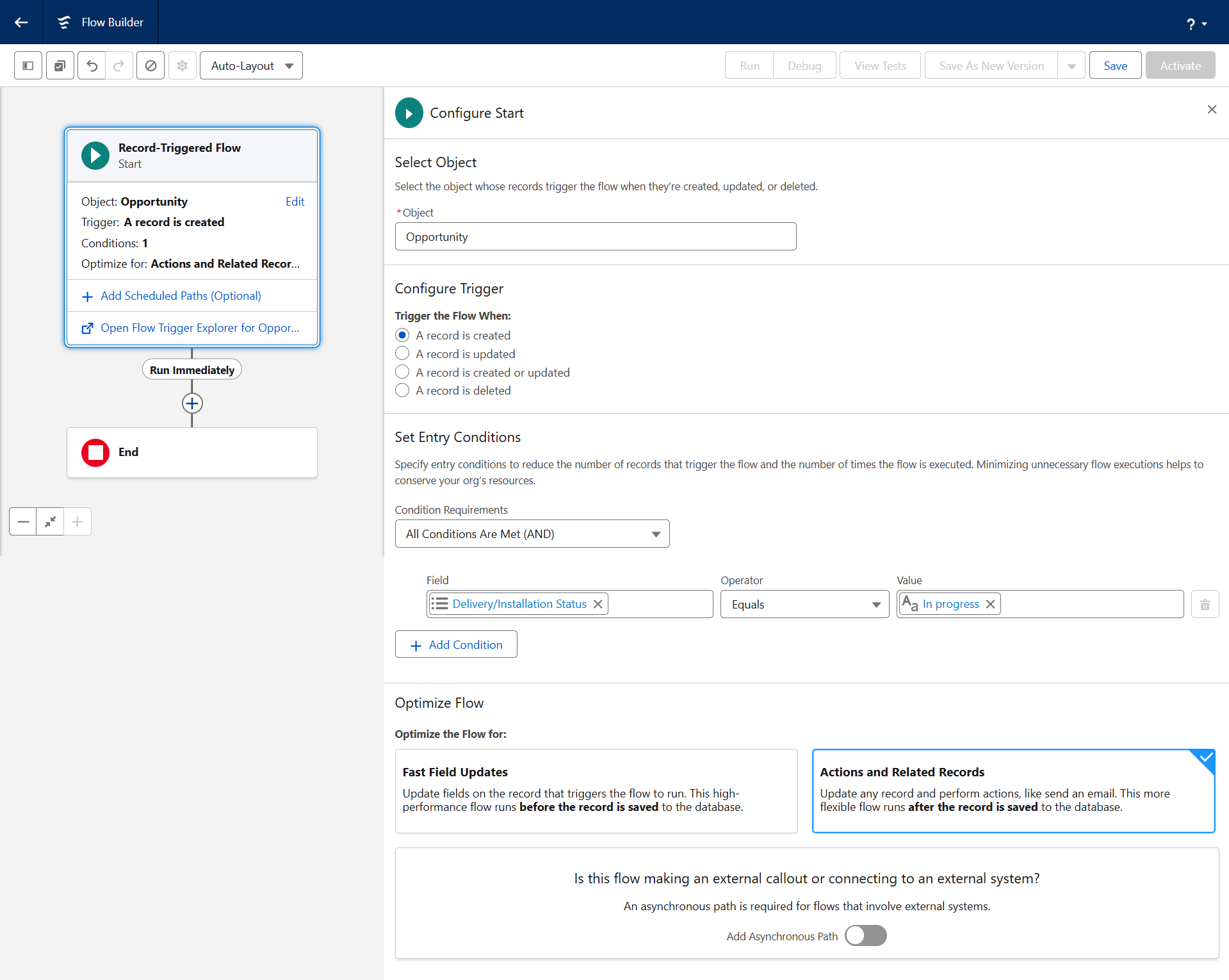Remove the Delivery/Installation Status field pill
Viewport: 1229px width, 980px height.
pos(598,604)
